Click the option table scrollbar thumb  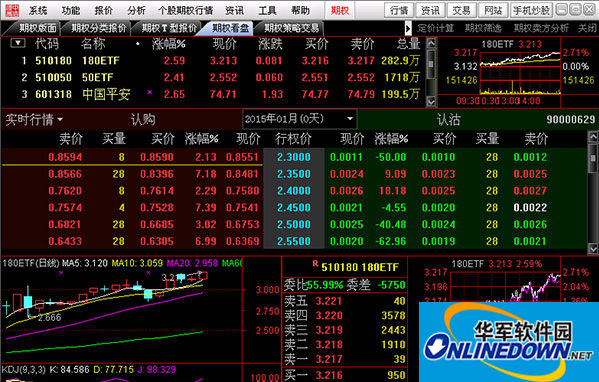593,158
